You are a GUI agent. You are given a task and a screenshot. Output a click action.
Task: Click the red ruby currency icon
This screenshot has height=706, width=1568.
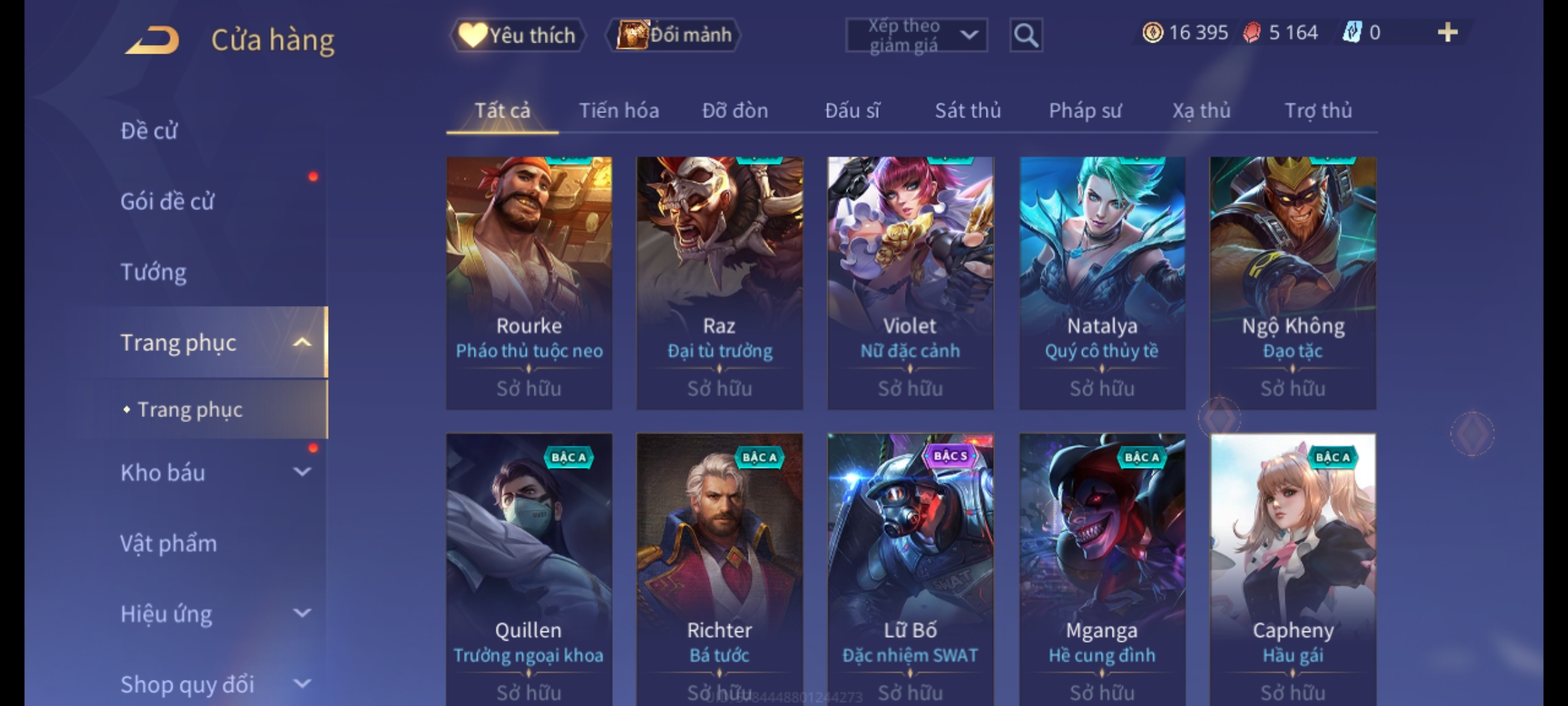[x=1251, y=32]
